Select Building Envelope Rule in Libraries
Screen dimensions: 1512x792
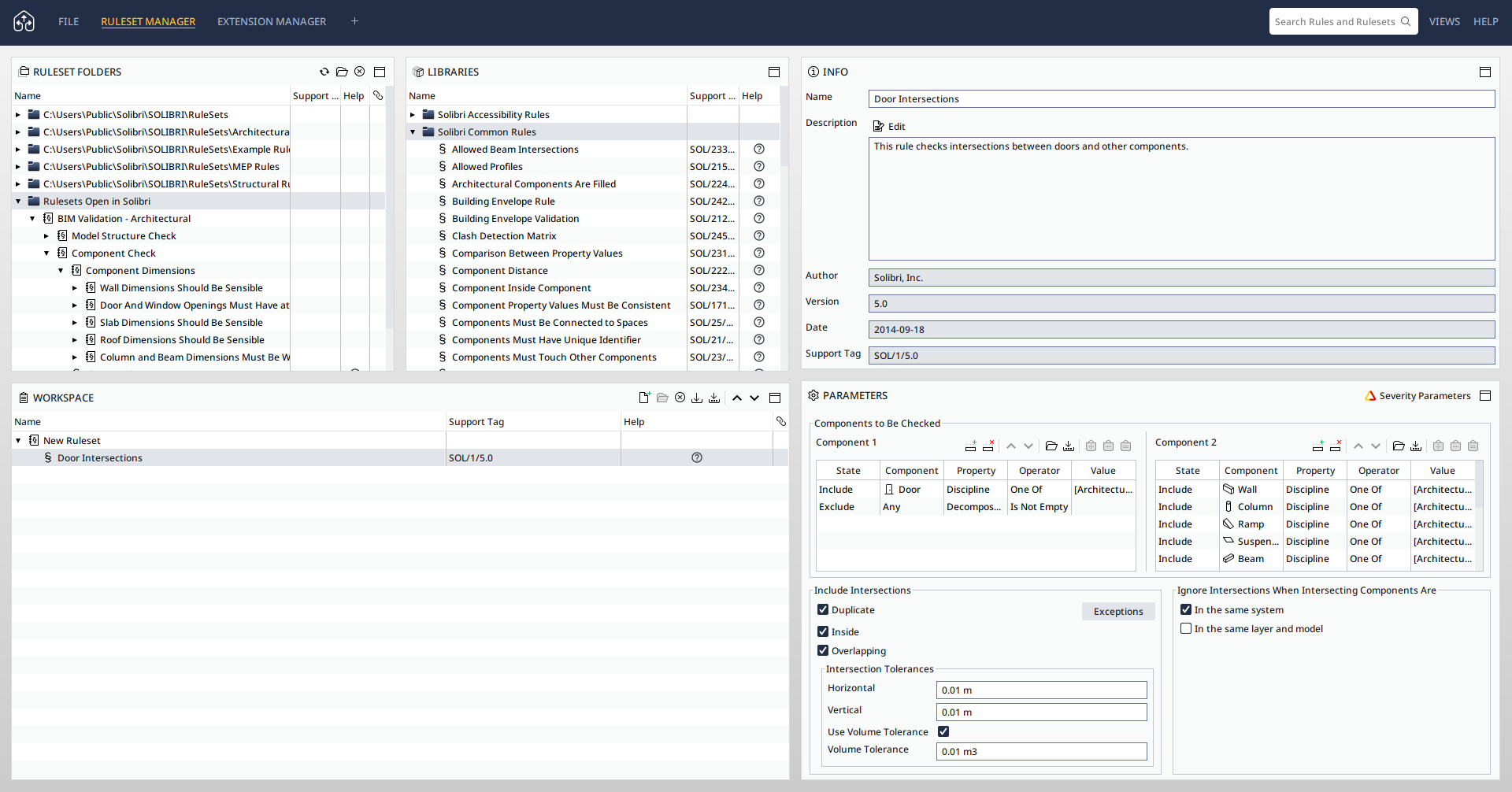pyautogui.click(x=503, y=201)
